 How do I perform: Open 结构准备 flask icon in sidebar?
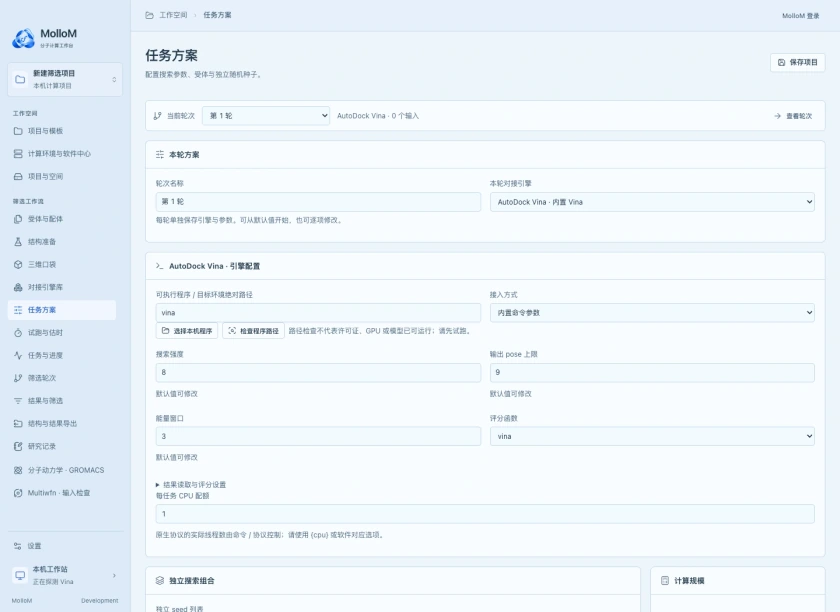click(18, 242)
